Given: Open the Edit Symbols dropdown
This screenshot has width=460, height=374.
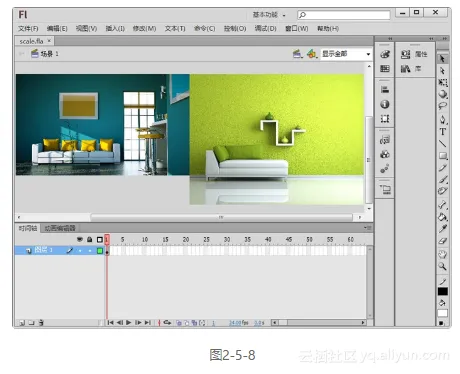Looking at the screenshot, I should [312, 54].
